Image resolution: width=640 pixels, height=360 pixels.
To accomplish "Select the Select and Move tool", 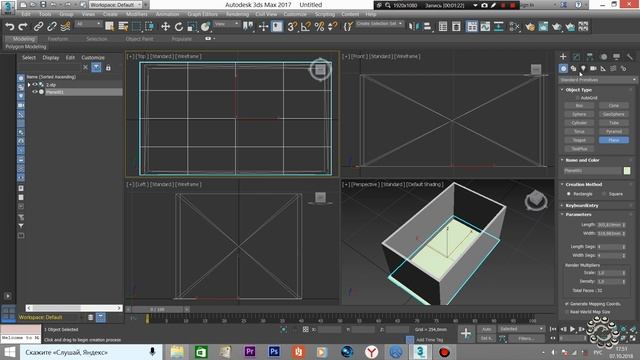I will click(165, 27).
